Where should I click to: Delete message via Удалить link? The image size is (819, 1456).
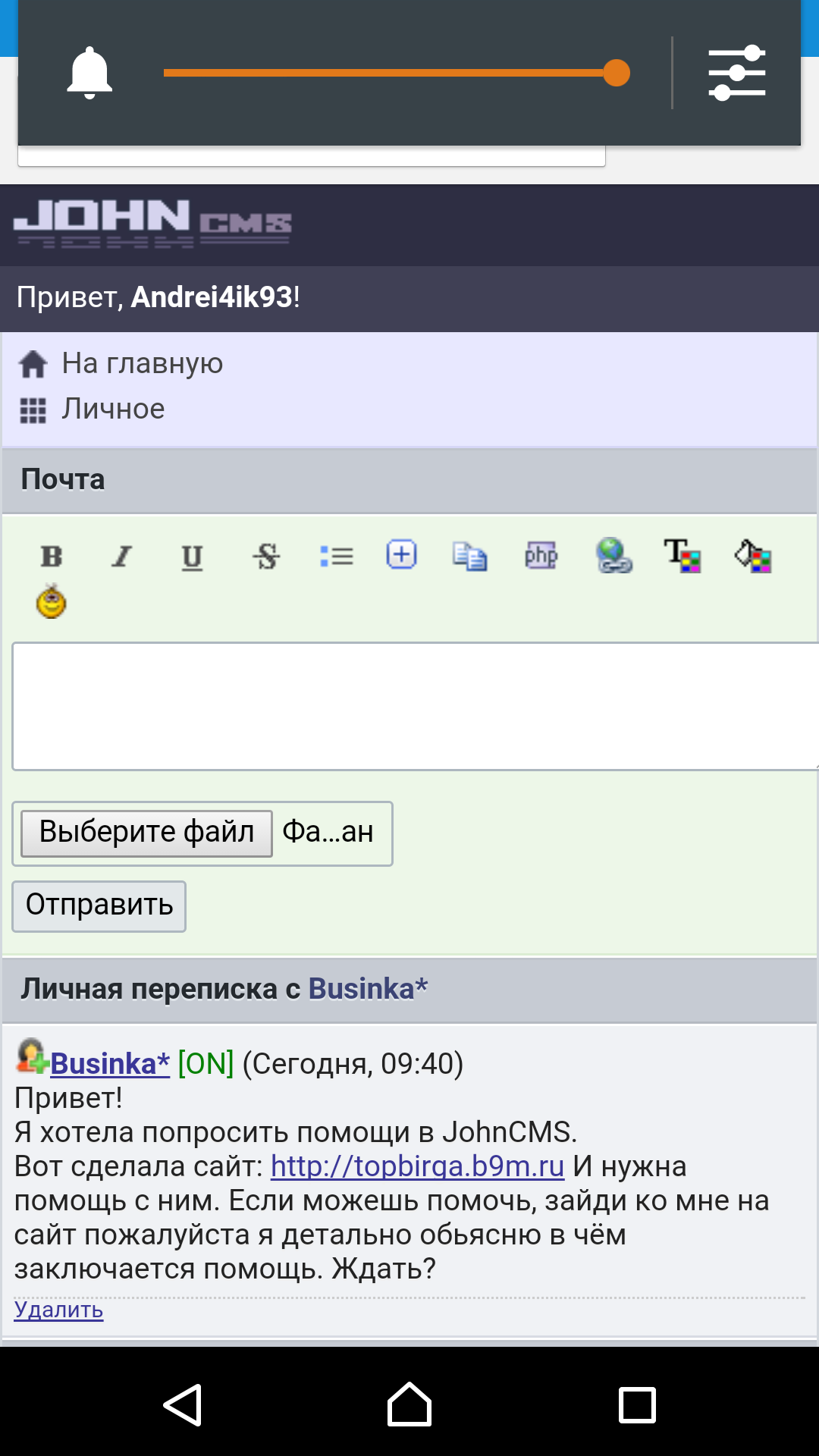[58, 1310]
